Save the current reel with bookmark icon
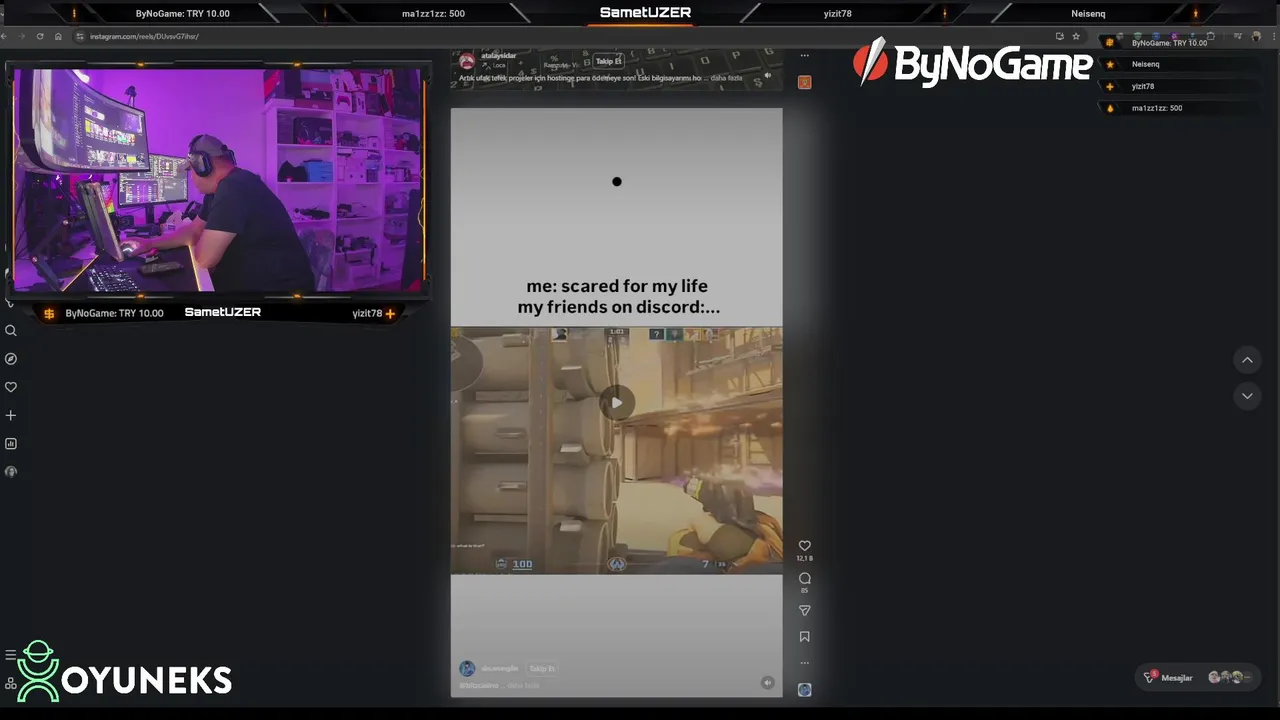This screenshot has width=1280, height=720. [x=804, y=637]
